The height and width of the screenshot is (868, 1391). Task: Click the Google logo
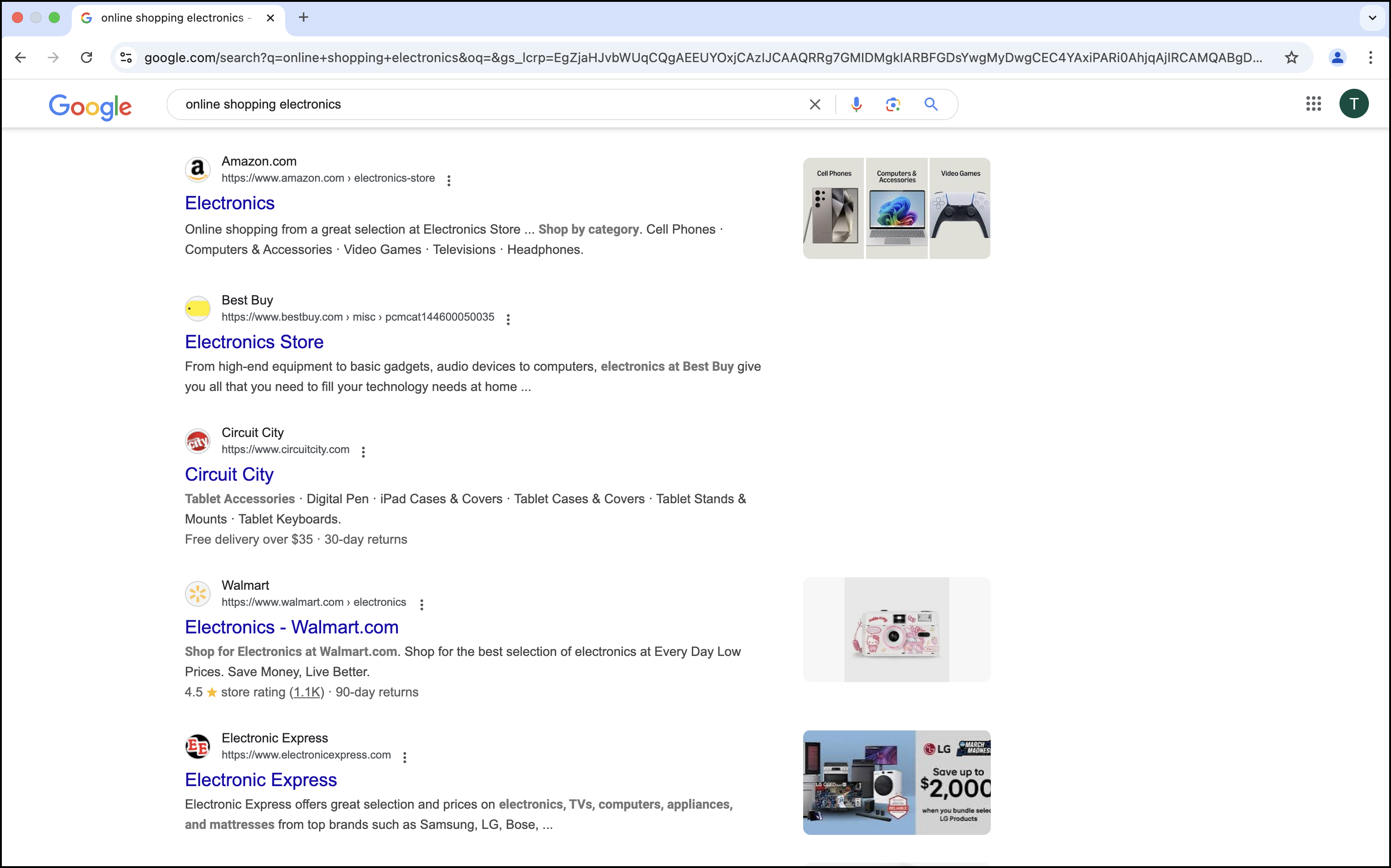90,106
